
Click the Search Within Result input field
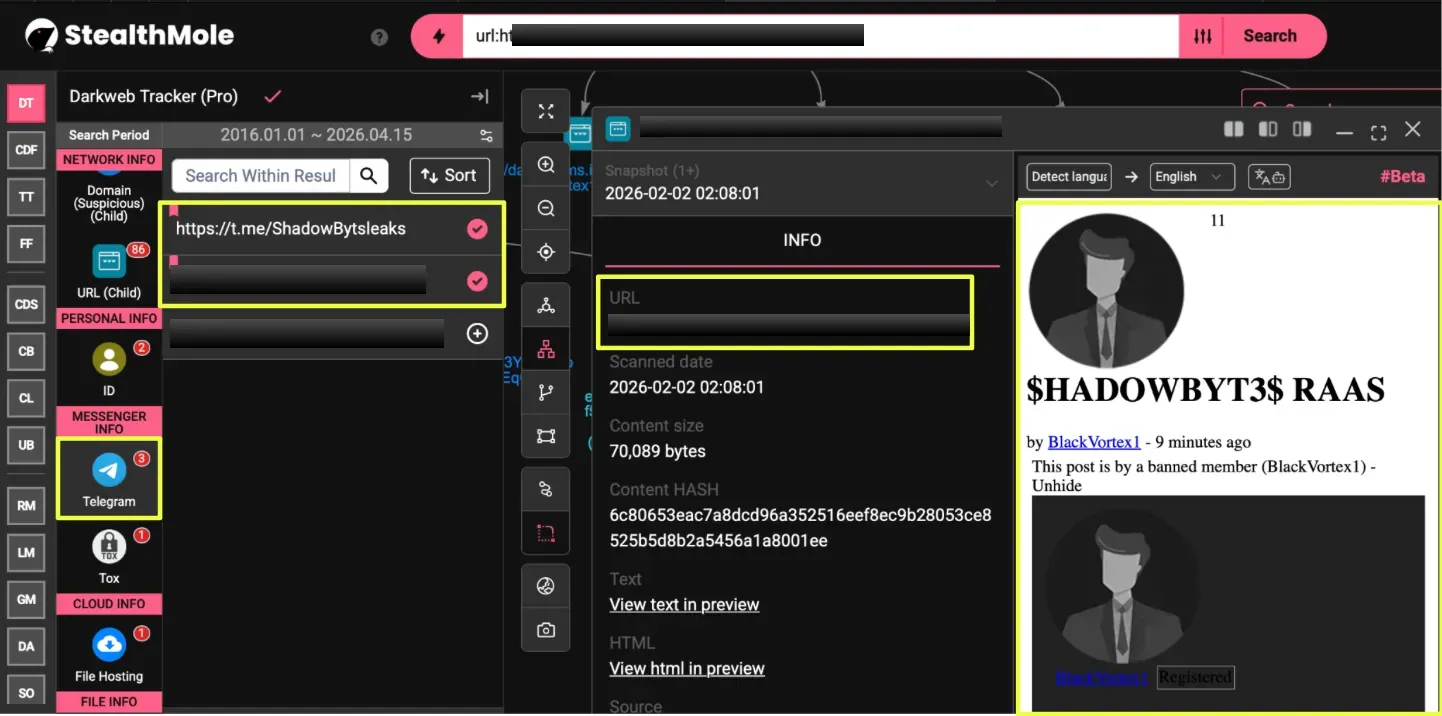tap(261, 176)
